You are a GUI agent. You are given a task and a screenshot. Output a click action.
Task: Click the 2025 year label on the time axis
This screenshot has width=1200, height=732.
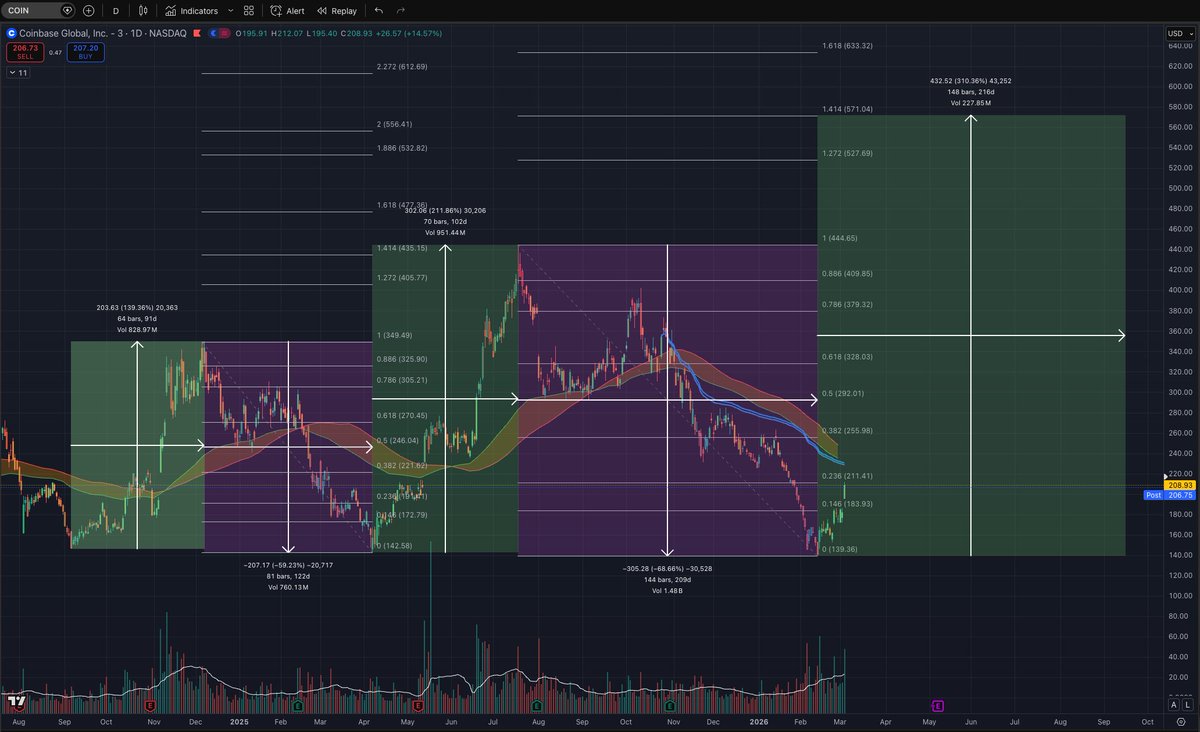coord(238,721)
